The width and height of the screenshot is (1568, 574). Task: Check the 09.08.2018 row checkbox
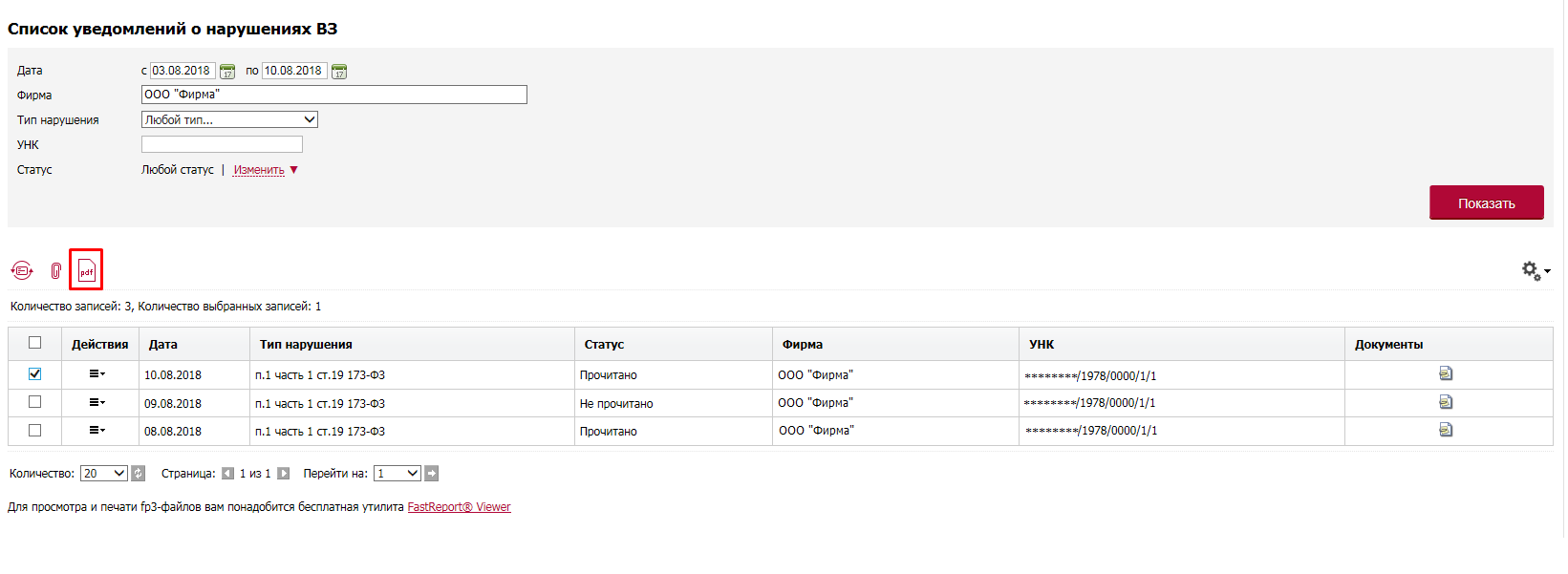(35, 402)
